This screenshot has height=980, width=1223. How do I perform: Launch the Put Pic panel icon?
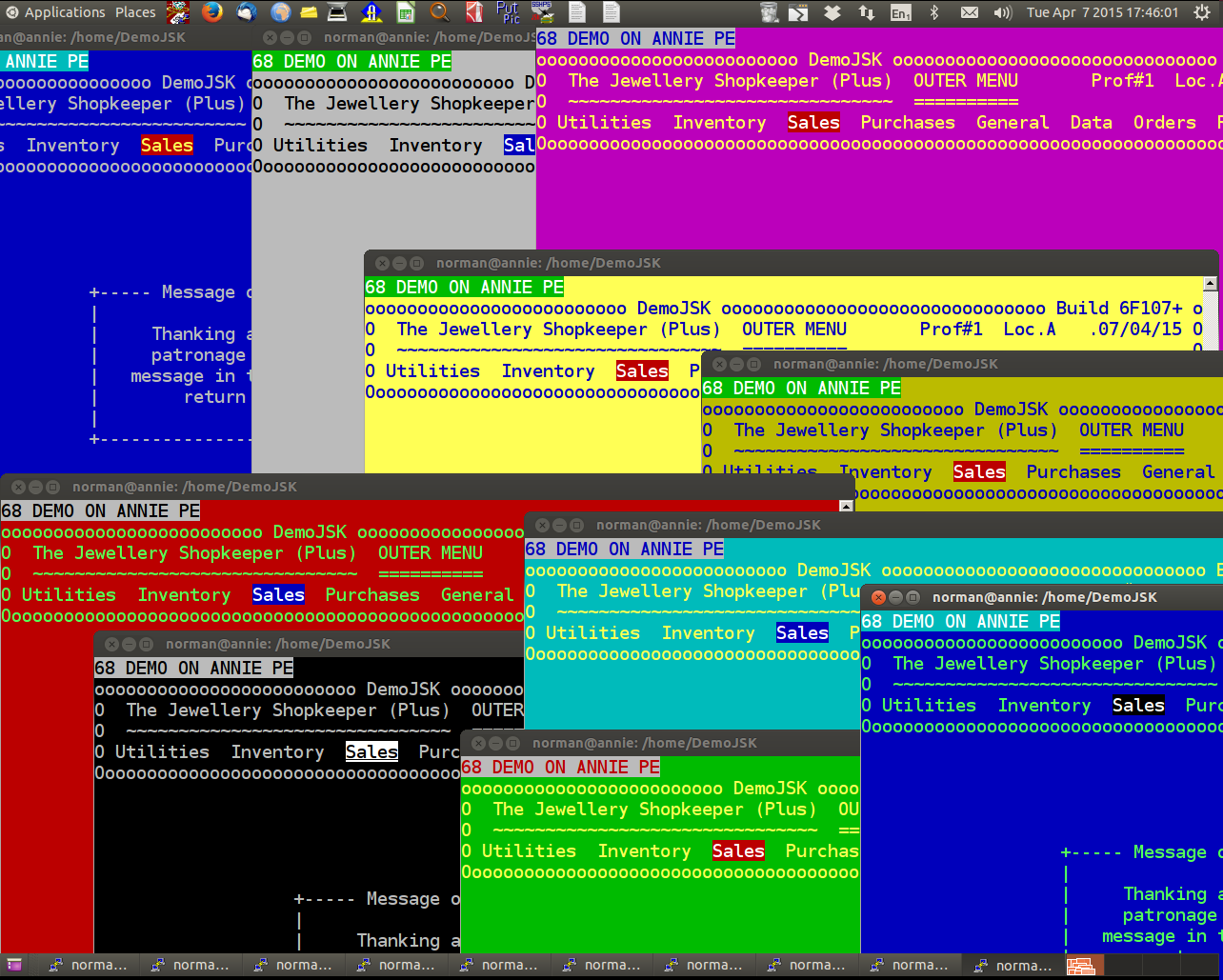(508, 12)
